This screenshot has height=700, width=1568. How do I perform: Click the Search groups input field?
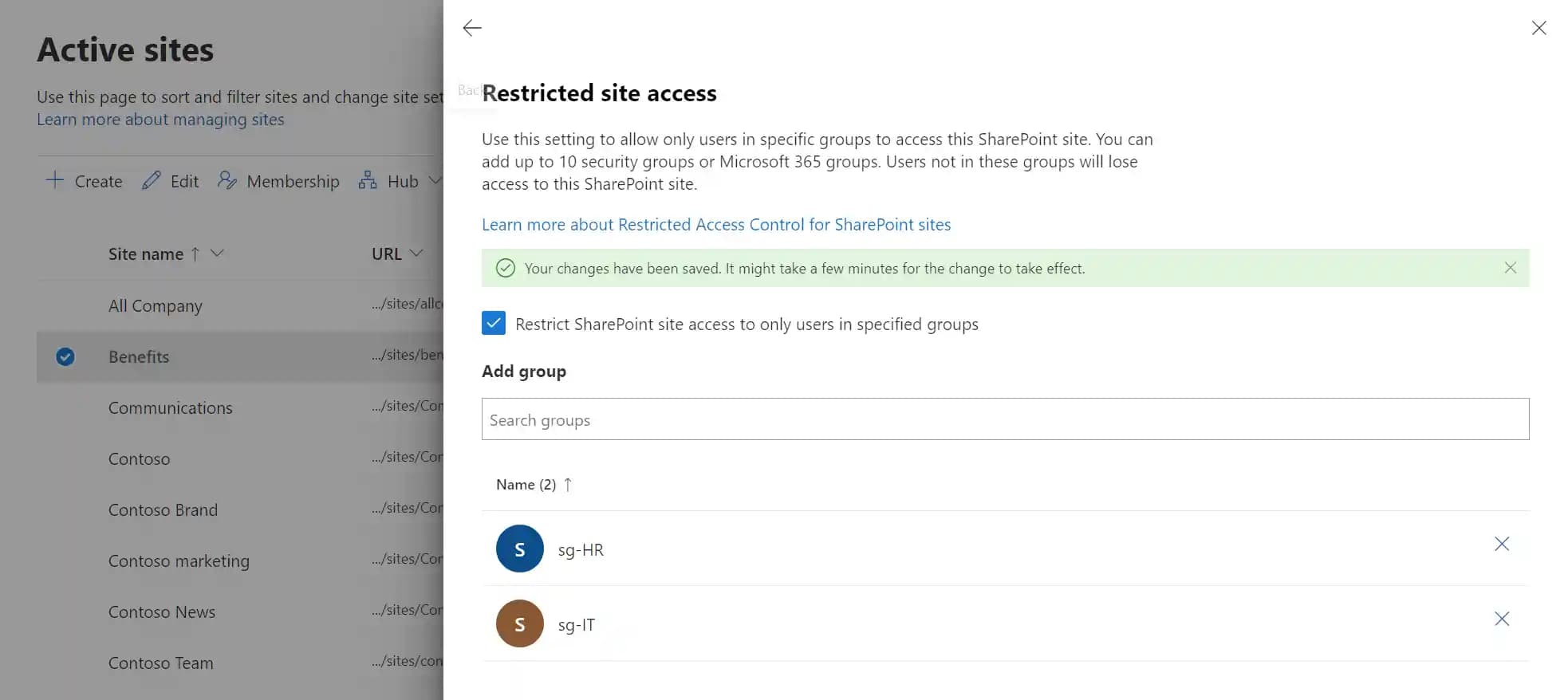(x=1005, y=419)
